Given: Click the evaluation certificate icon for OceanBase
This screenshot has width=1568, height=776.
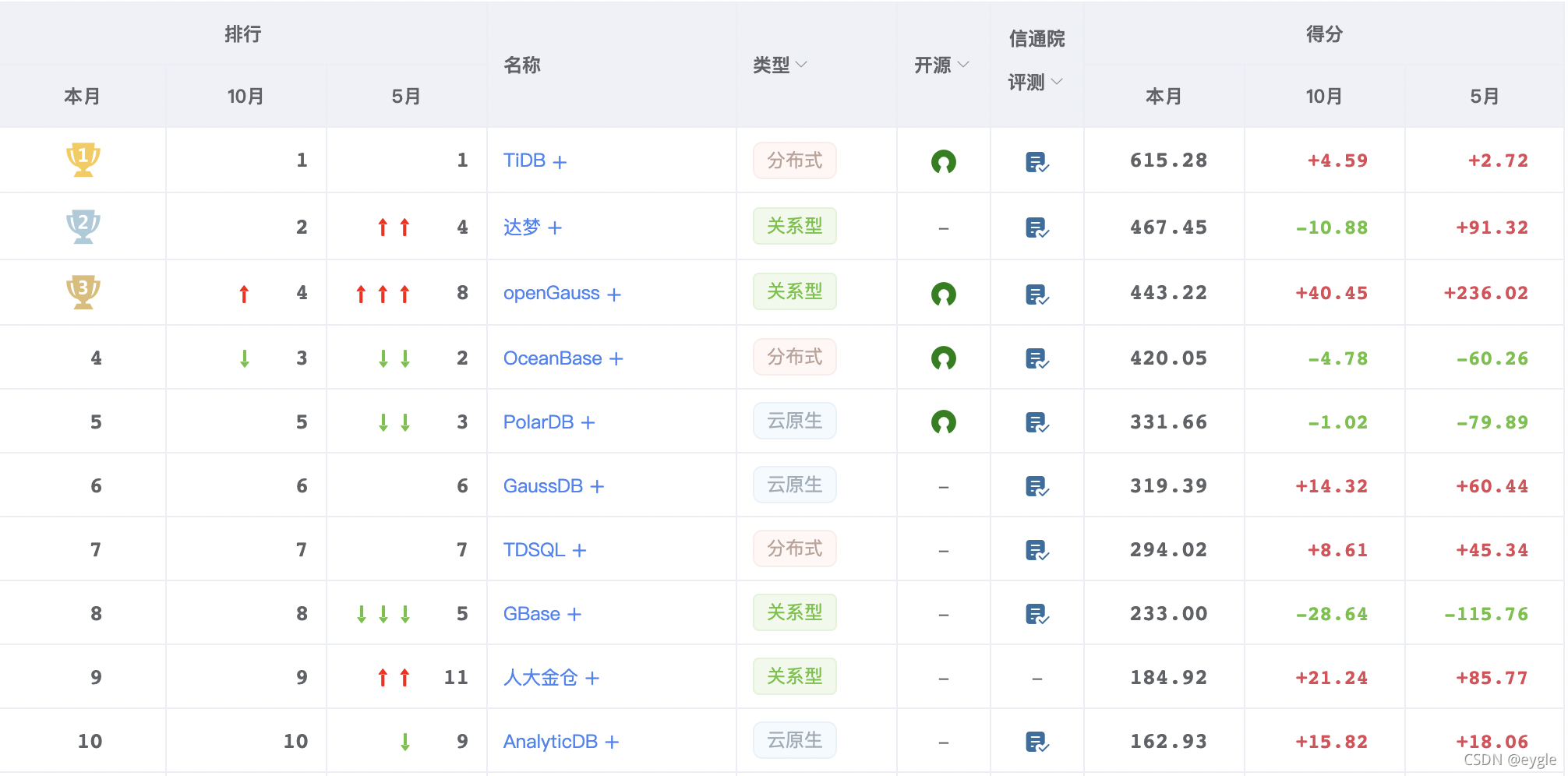Looking at the screenshot, I should (x=1037, y=359).
